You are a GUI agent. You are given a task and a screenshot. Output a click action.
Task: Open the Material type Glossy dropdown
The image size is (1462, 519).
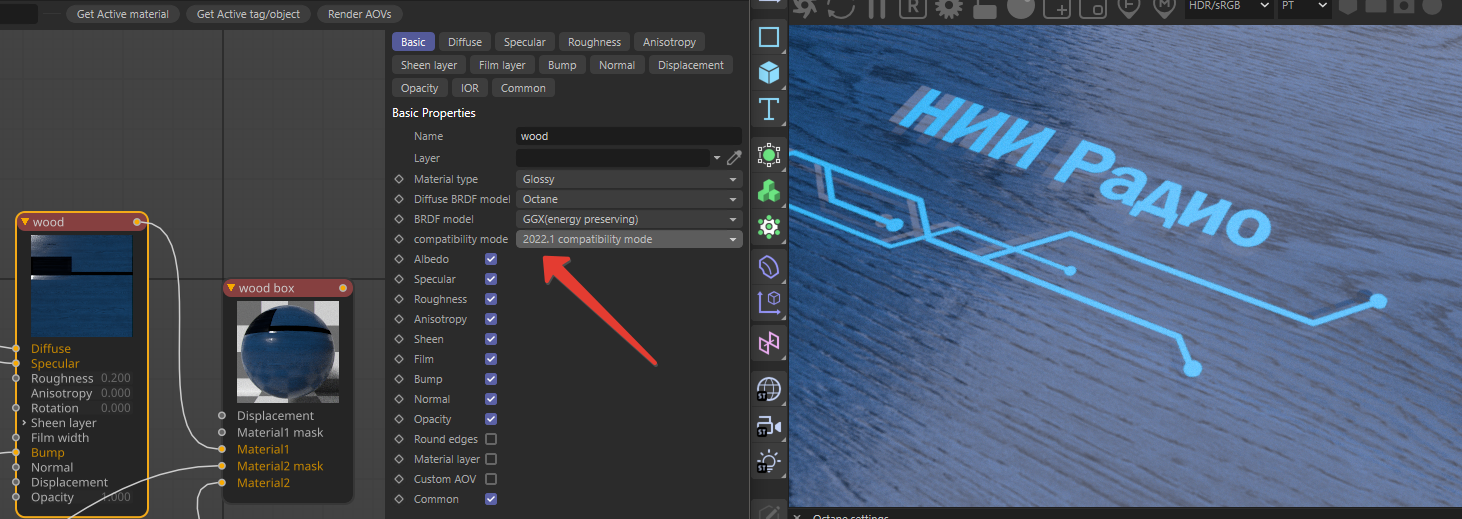coord(629,179)
